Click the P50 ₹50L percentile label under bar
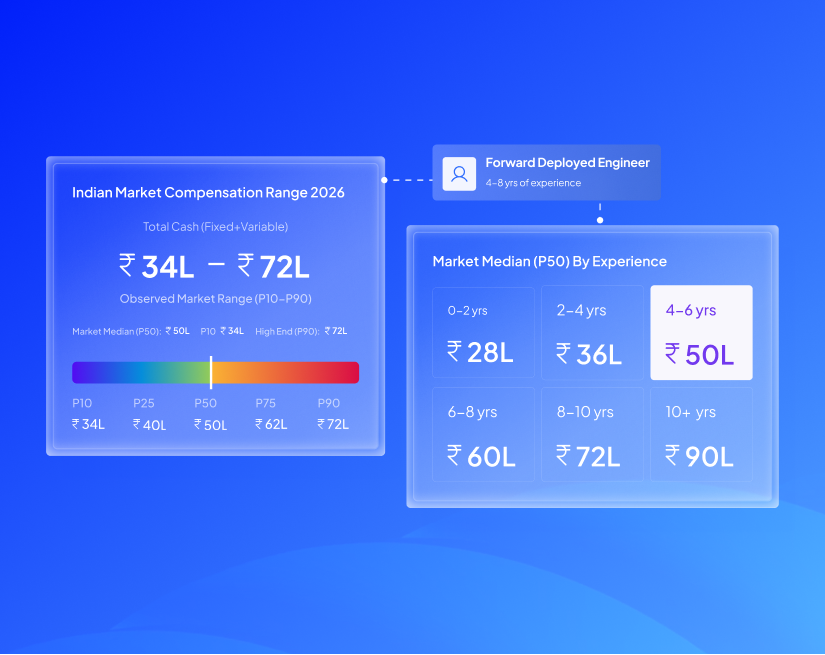825x655 pixels. [210, 414]
